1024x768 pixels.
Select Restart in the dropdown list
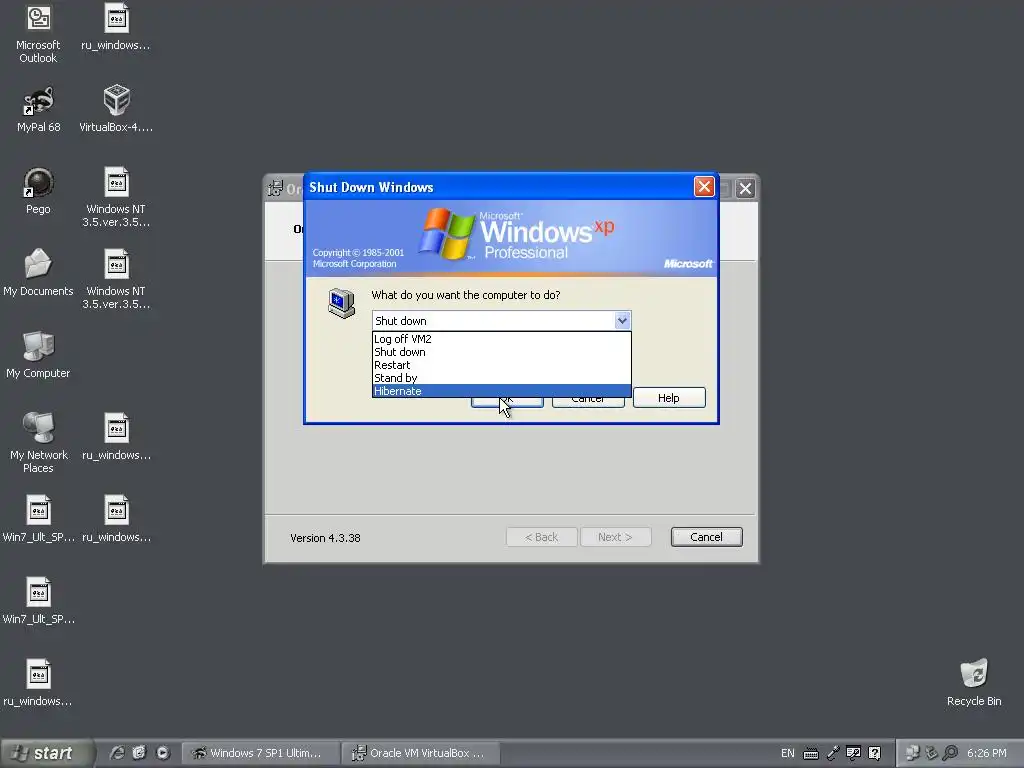tap(502, 365)
